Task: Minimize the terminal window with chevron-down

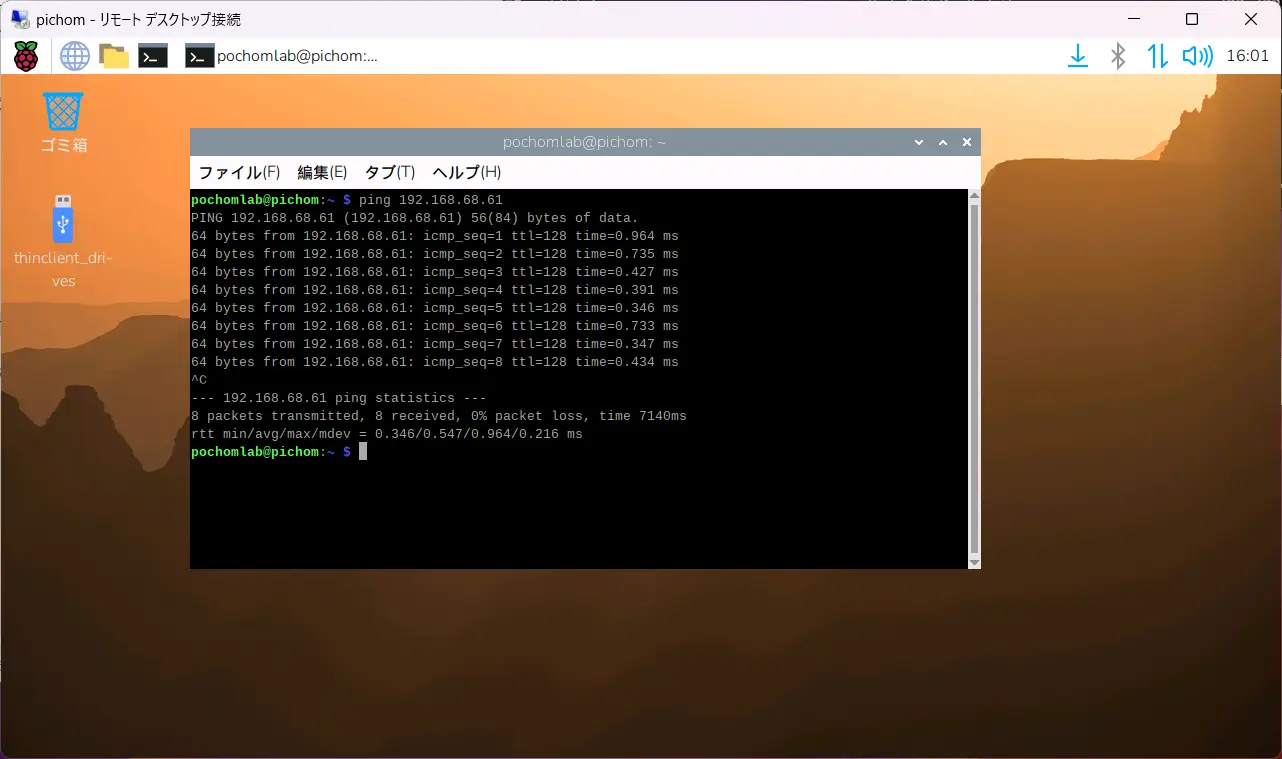Action: coord(919,143)
